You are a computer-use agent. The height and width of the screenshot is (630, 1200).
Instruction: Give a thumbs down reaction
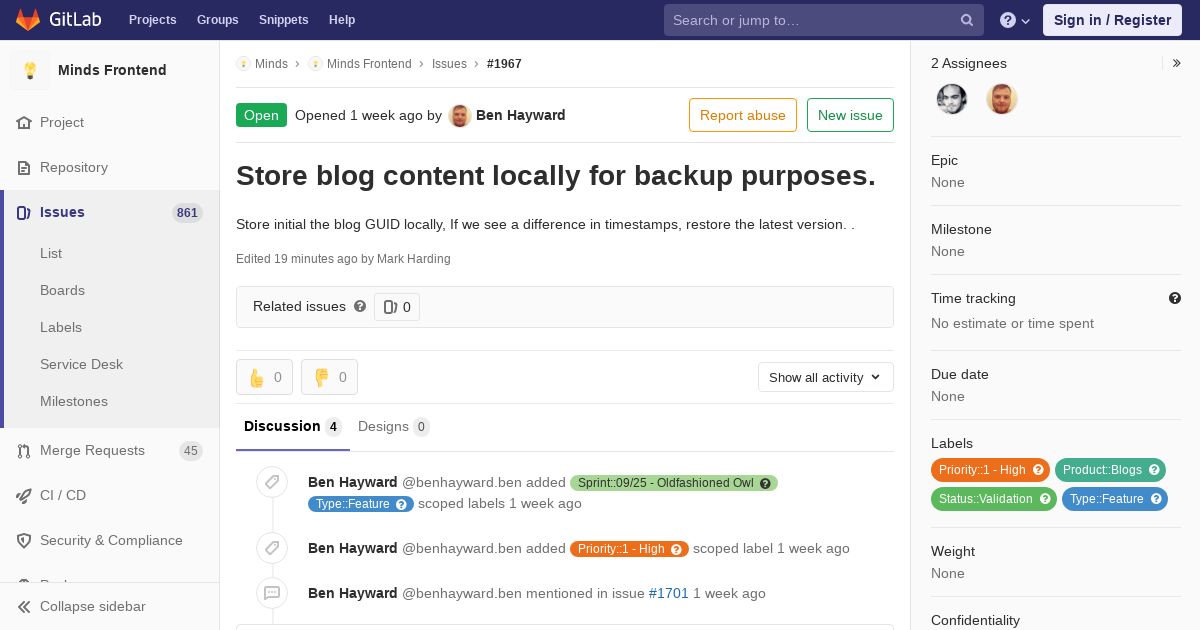329,377
